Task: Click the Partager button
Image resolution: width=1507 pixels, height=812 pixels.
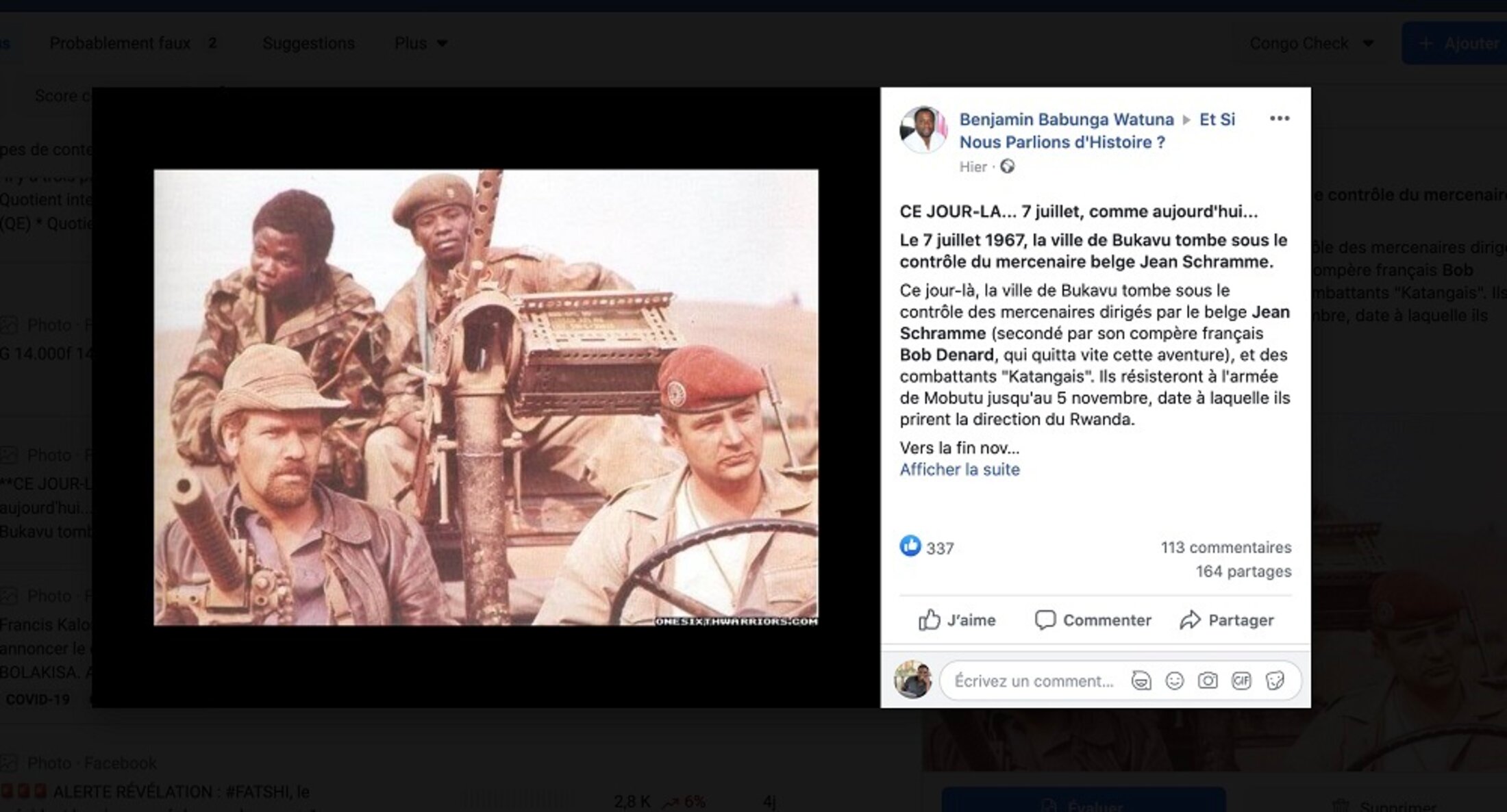Action: 1226,620
